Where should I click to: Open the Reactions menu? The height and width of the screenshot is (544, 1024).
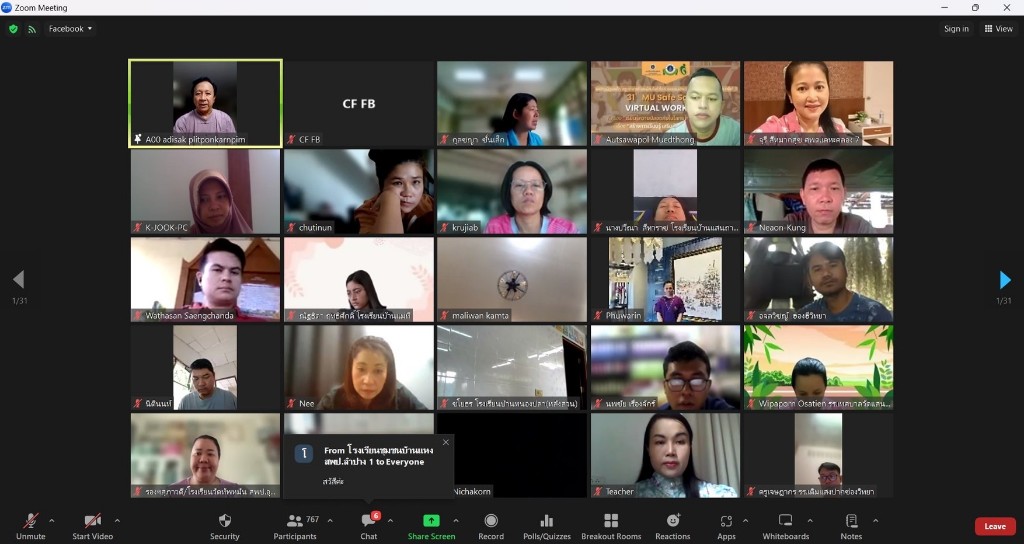[x=673, y=526]
